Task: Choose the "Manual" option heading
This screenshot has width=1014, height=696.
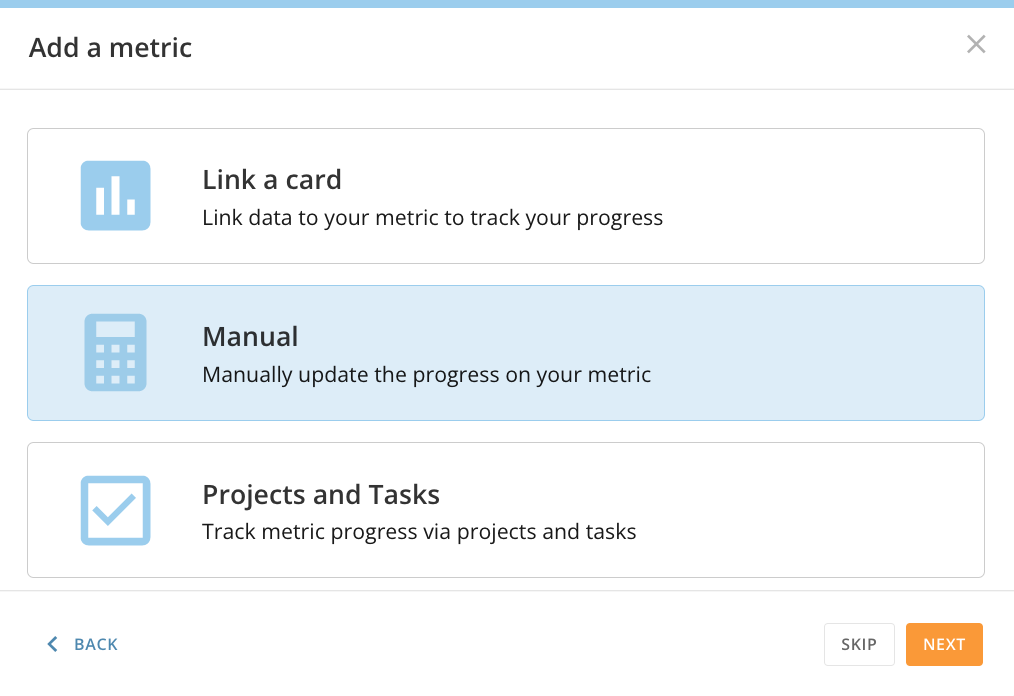Action: 250,337
